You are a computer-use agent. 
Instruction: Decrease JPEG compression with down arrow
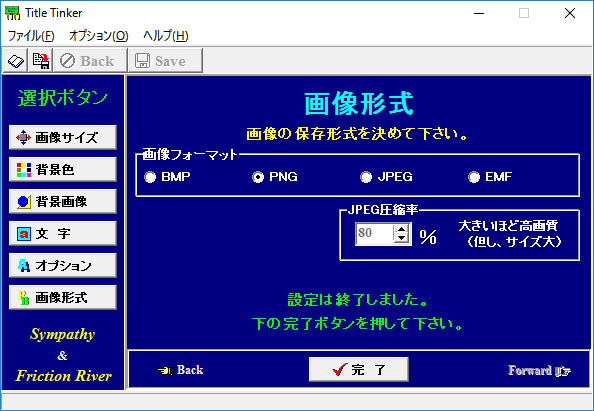[x=402, y=239]
